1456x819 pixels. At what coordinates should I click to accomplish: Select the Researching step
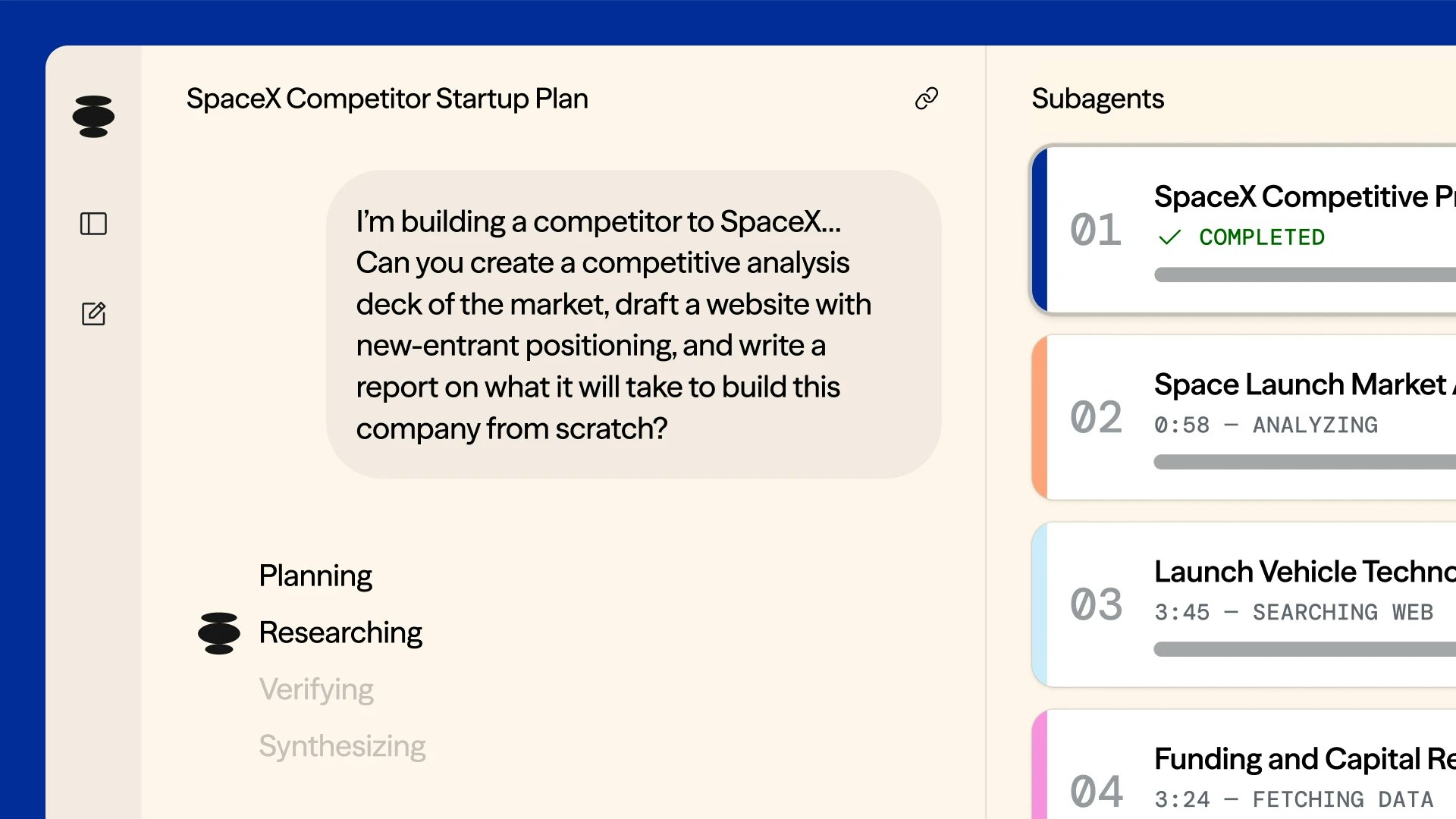coord(340,633)
